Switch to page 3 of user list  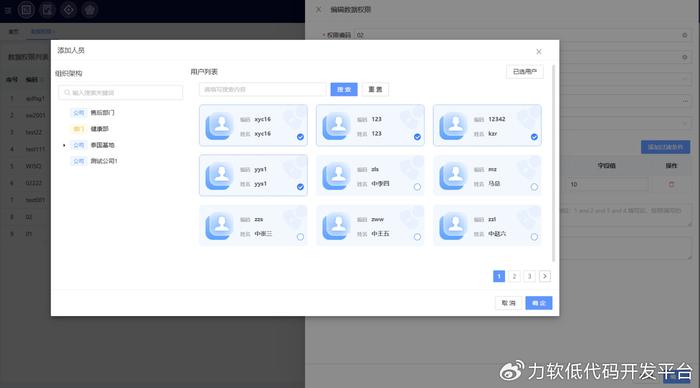(x=529, y=276)
